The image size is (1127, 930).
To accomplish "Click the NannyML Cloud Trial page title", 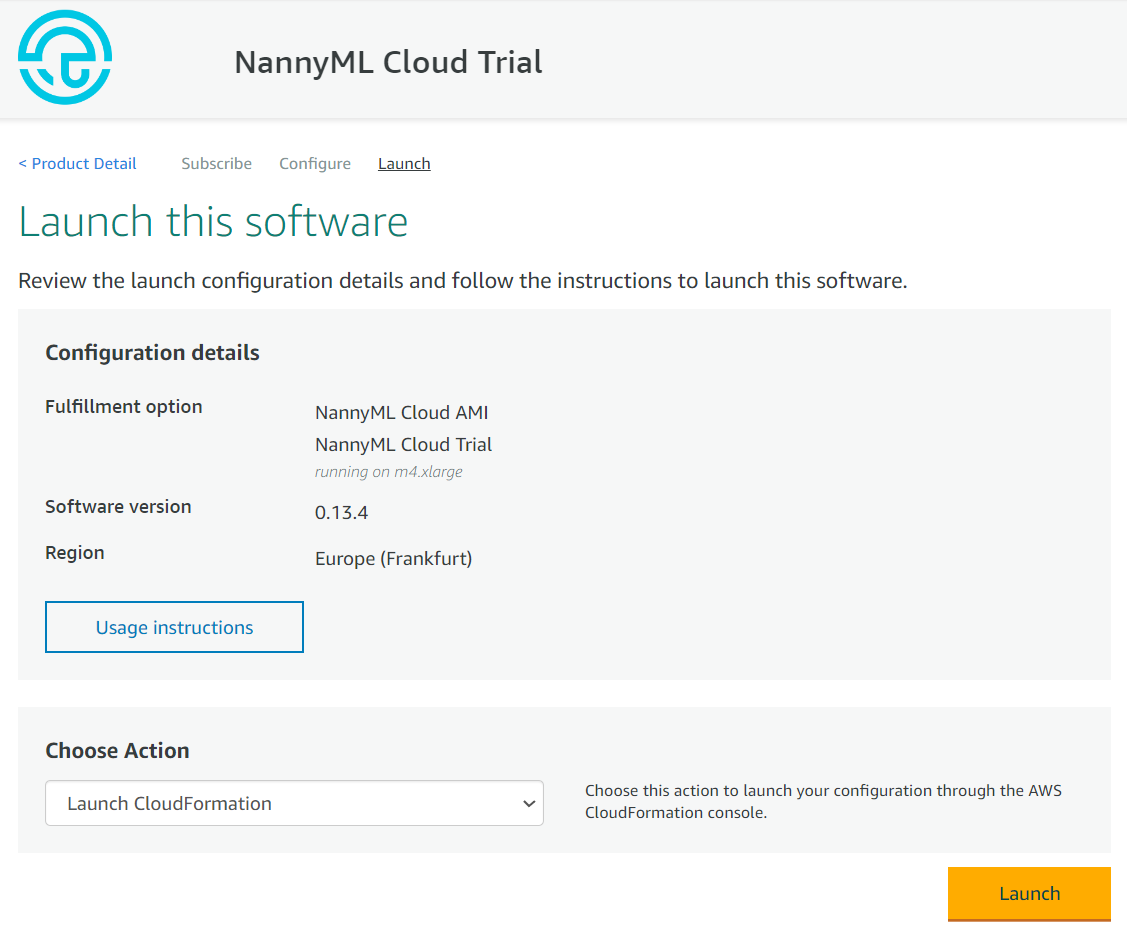I will click(388, 62).
